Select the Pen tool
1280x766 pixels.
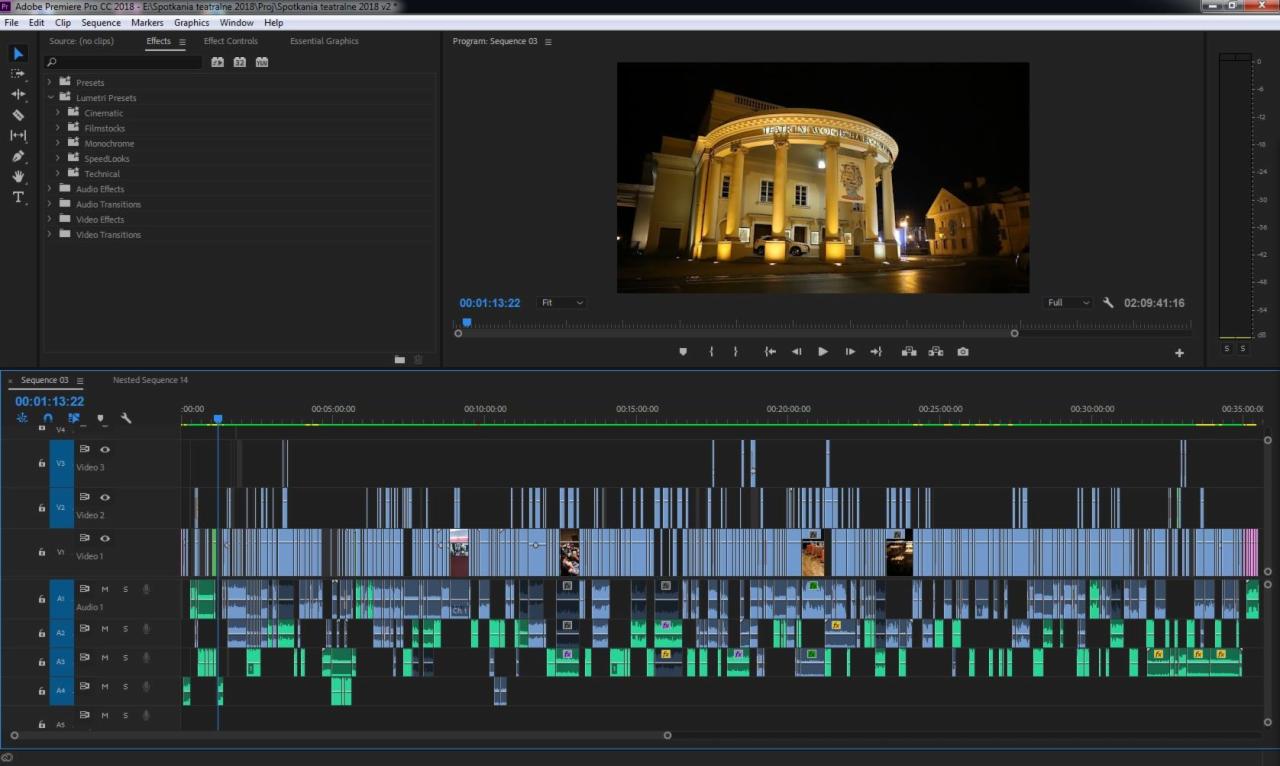[x=17, y=157]
